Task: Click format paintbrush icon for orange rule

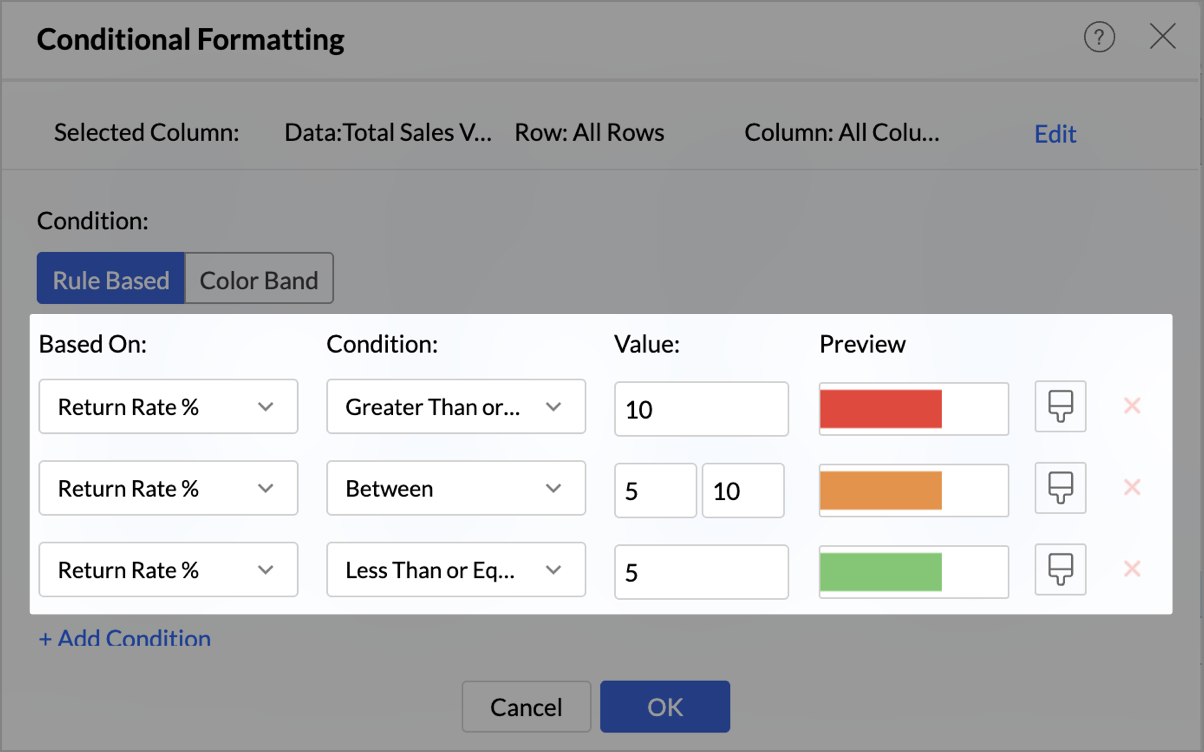Action: pyautogui.click(x=1060, y=488)
